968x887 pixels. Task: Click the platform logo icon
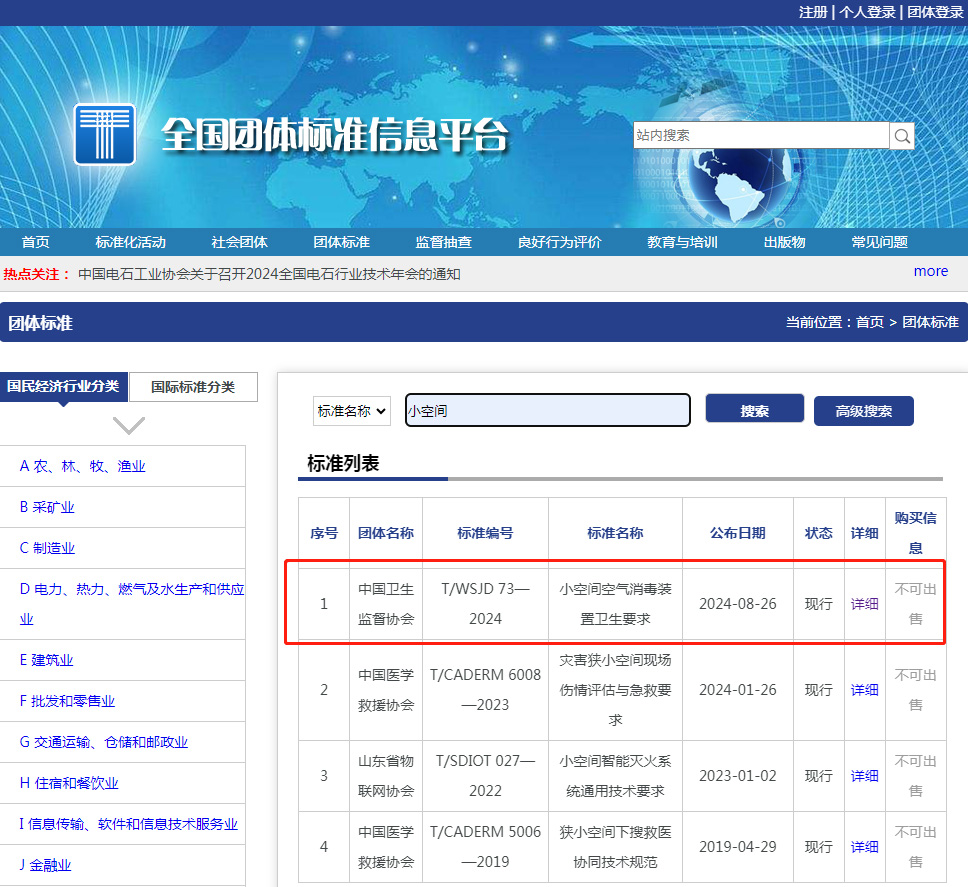tap(104, 134)
